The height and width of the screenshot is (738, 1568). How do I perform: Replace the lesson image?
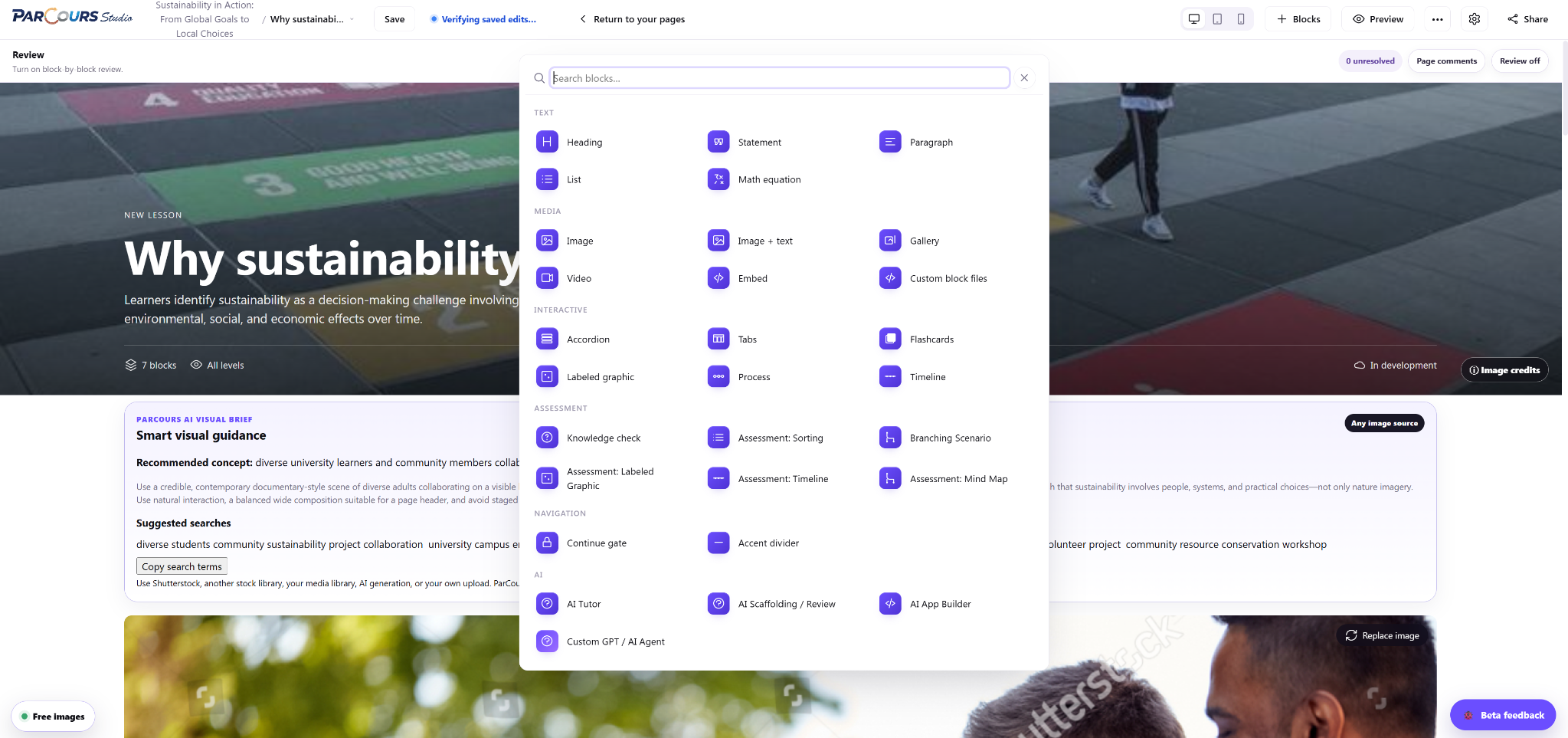(1383, 636)
